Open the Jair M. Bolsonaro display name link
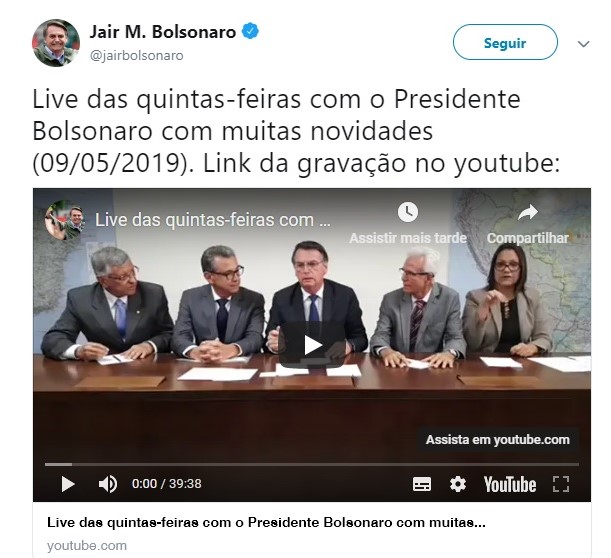 click(163, 32)
